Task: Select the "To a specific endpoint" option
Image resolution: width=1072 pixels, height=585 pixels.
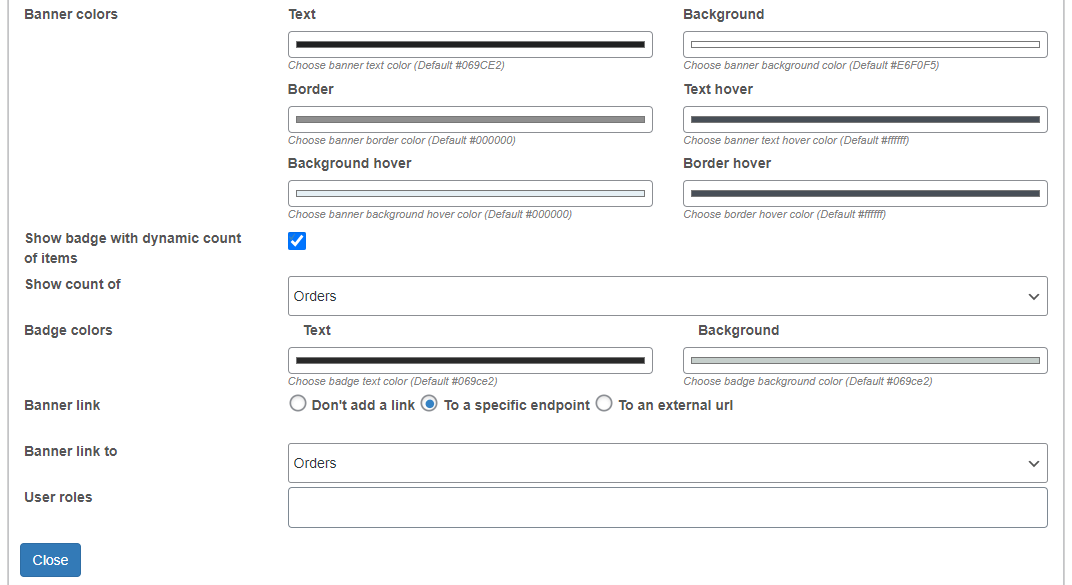Action: click(429, 403)
